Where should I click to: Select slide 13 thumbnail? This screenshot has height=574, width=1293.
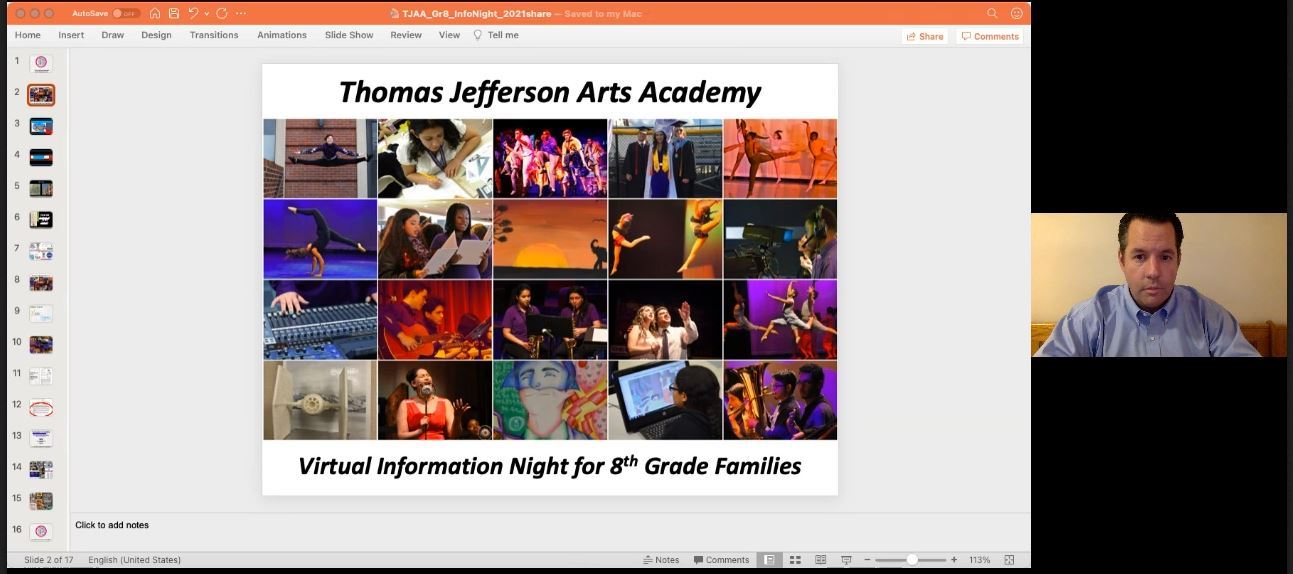coord(41,438)
